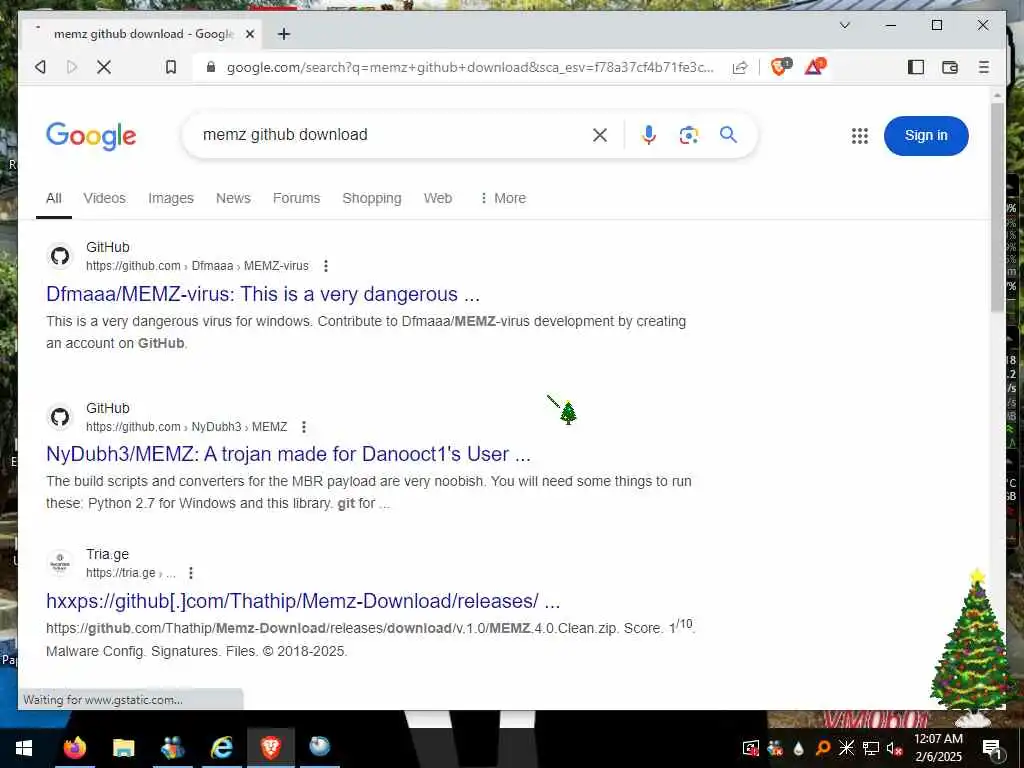Clear the search query X
This screenshot has height=768, width=1024.
600,135
